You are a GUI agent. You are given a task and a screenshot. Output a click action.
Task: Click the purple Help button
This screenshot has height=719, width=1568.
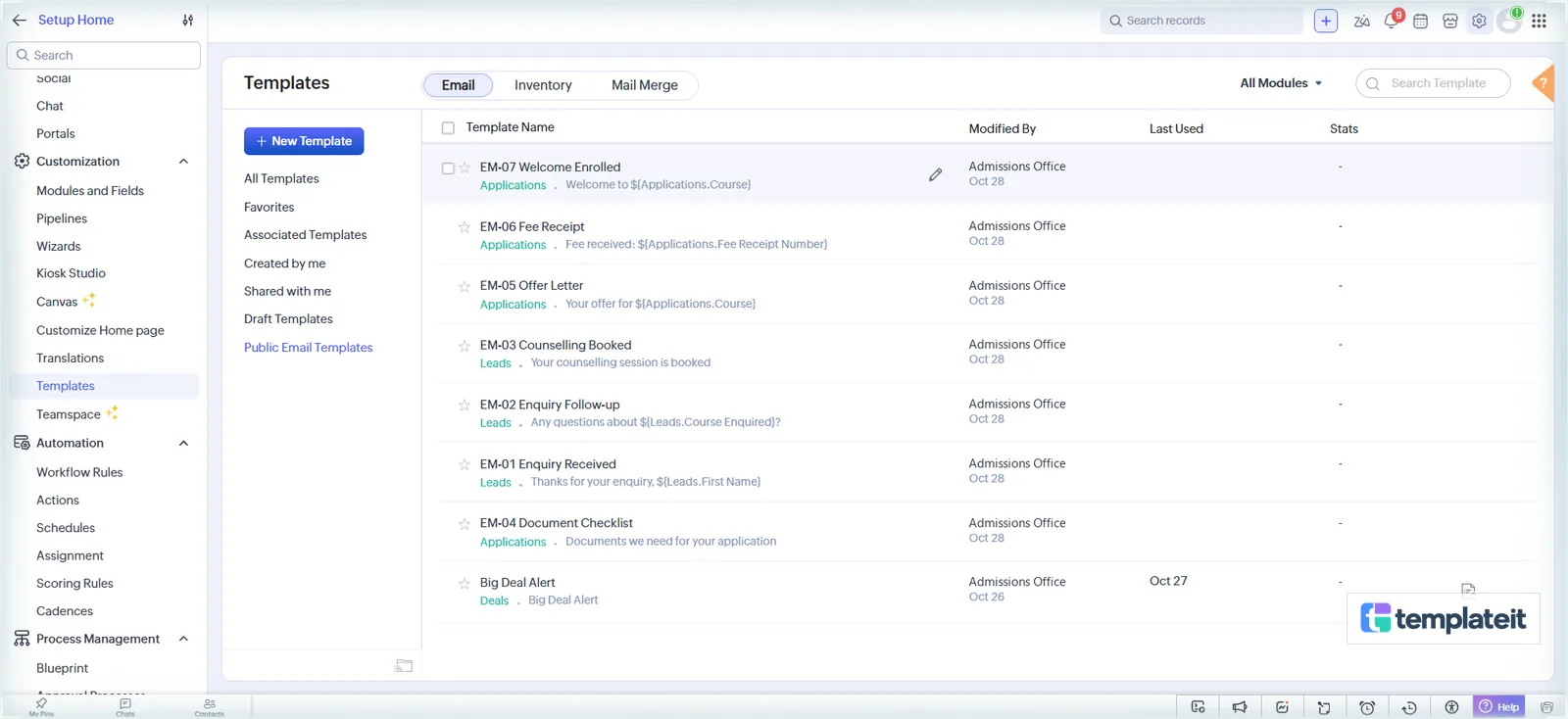(1498, 707)
